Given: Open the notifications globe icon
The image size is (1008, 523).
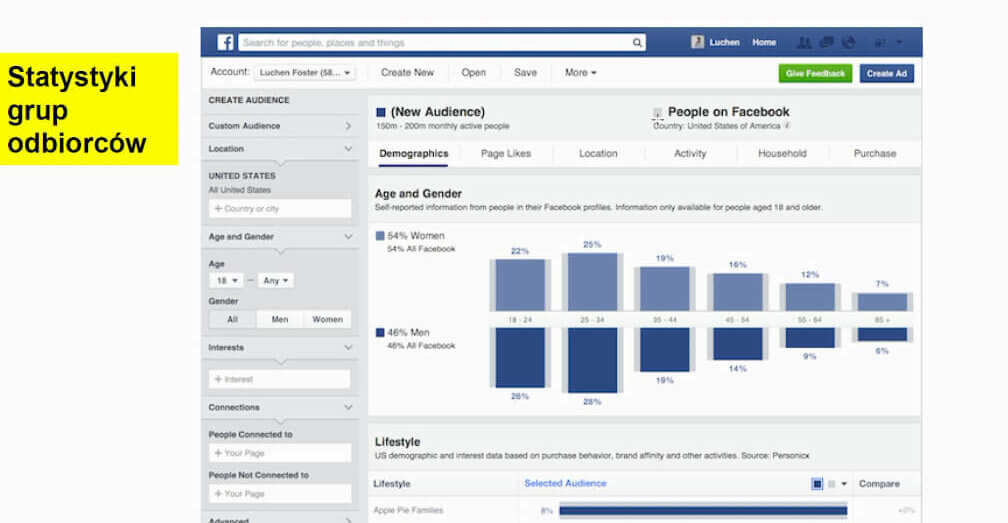Looking at the screenshot, I should point(848,43).
